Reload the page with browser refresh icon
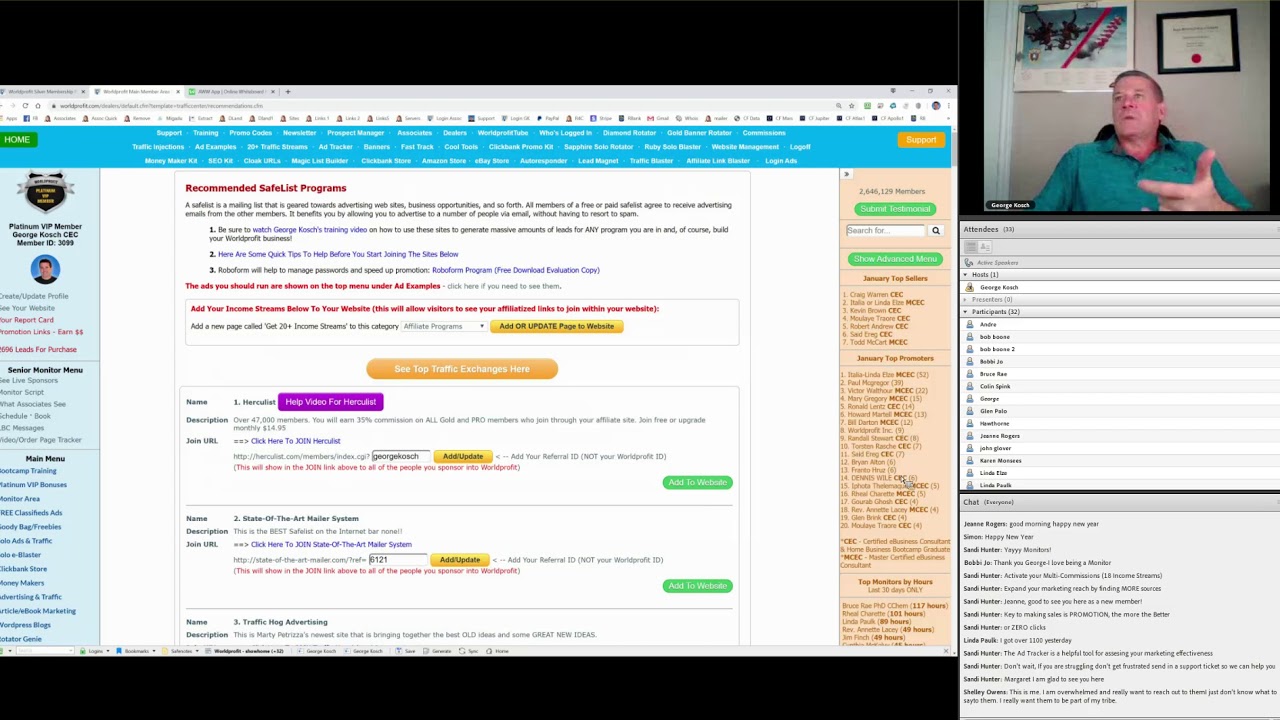Screen dimensions: 1280x720 (26, 106)
